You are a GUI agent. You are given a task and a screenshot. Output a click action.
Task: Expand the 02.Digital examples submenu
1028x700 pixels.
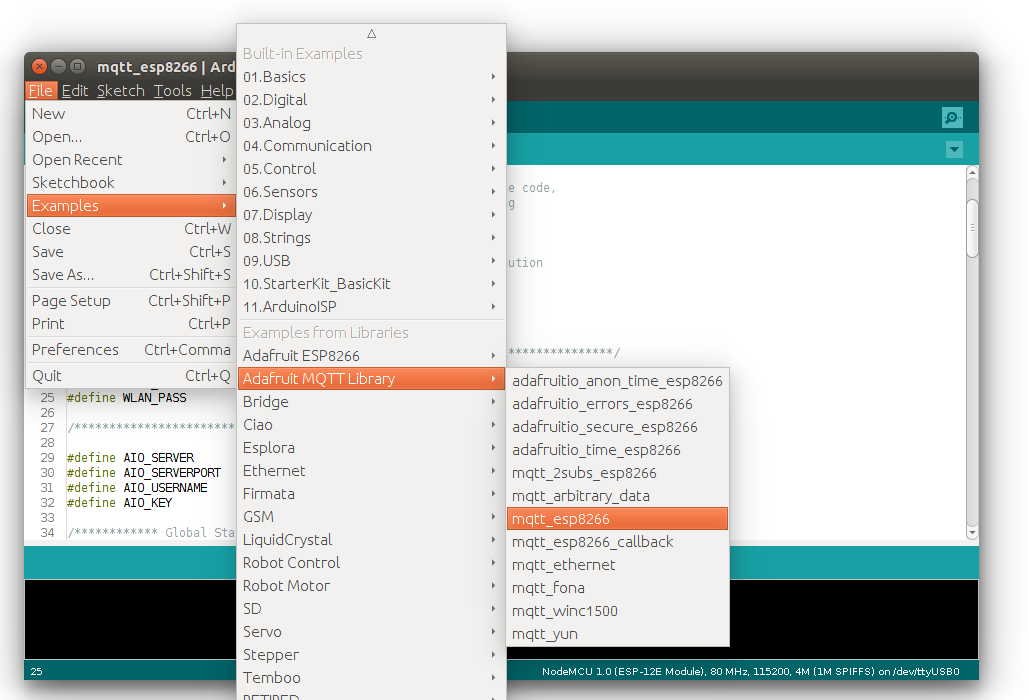pos(371,100)
